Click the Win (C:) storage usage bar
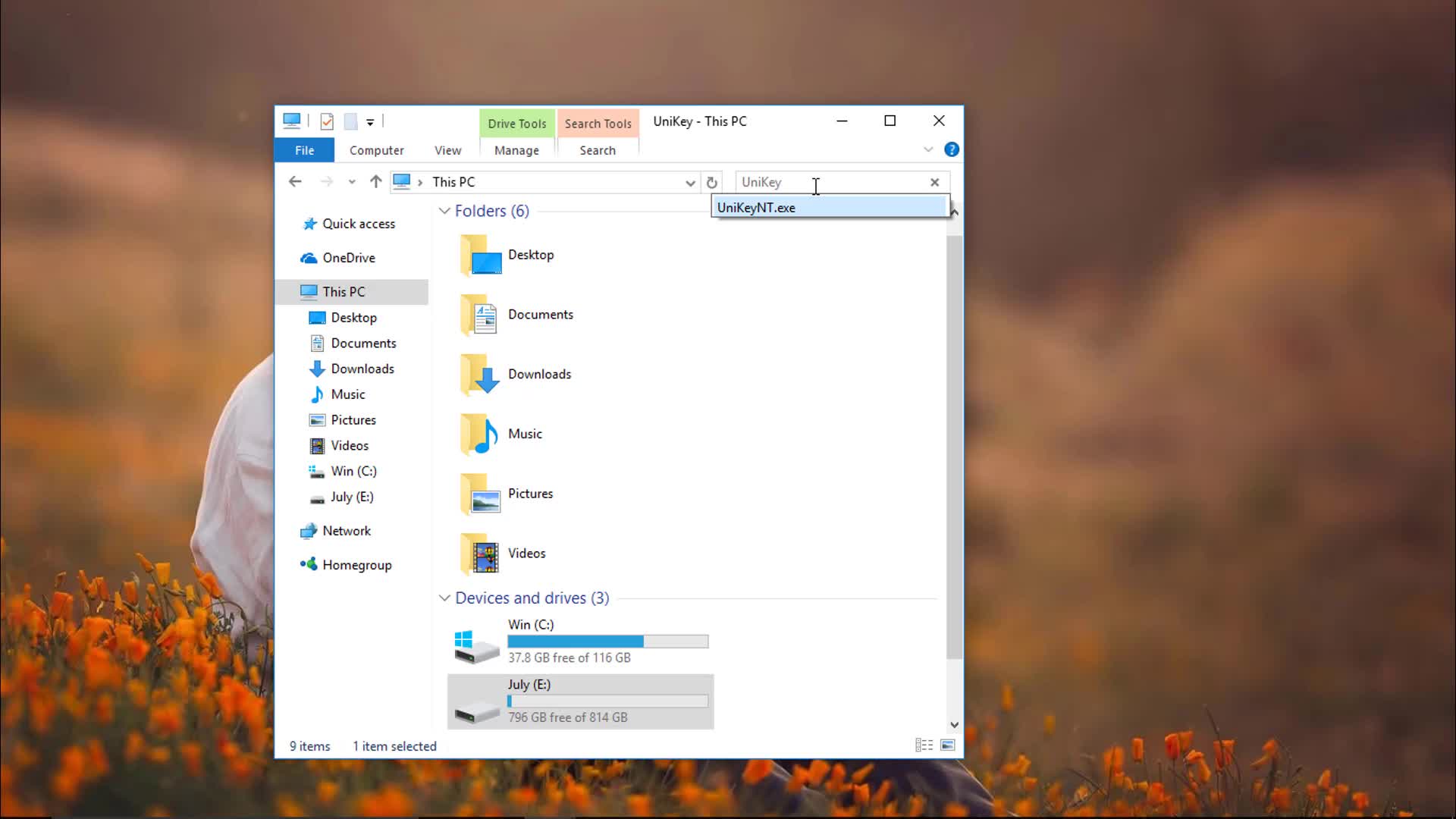Viewport: 1456px width, 819px height. coord(608,642)
